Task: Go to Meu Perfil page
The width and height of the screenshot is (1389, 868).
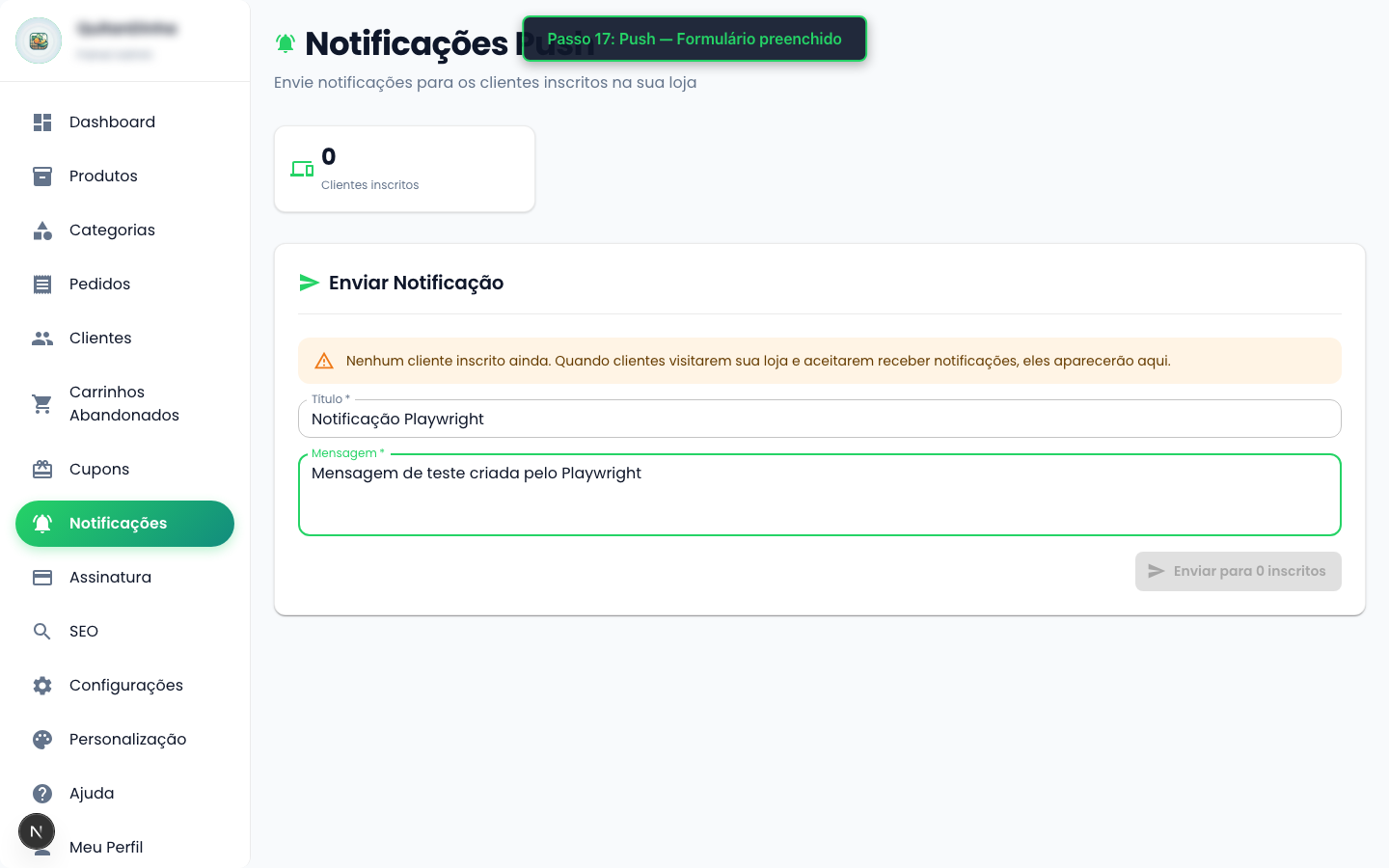Action: (106, 848)
